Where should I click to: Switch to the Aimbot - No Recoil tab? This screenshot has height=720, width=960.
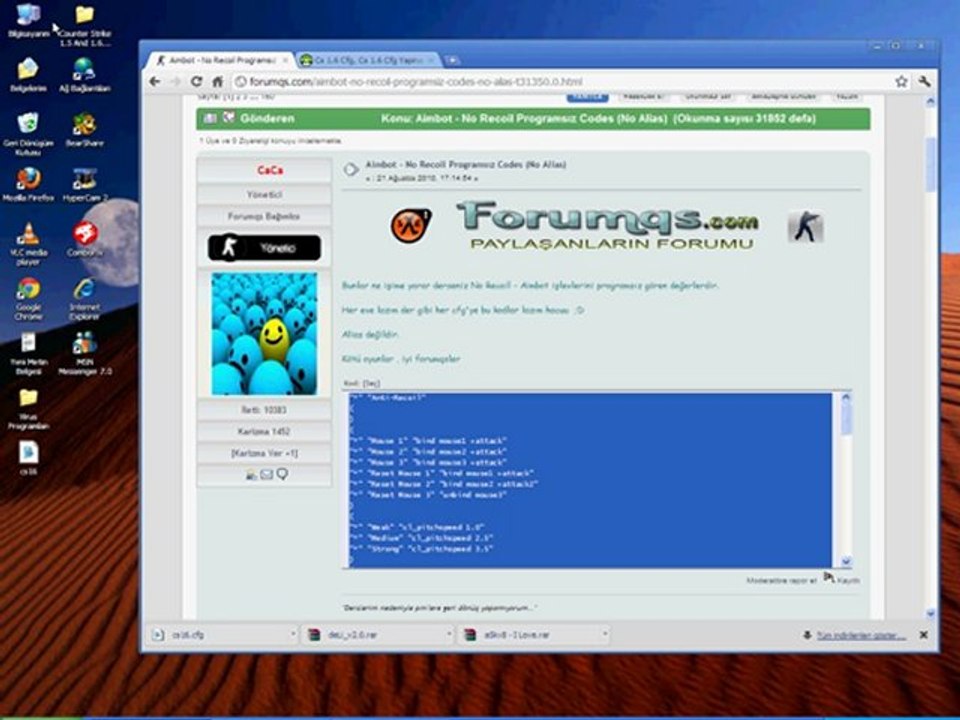222,60
